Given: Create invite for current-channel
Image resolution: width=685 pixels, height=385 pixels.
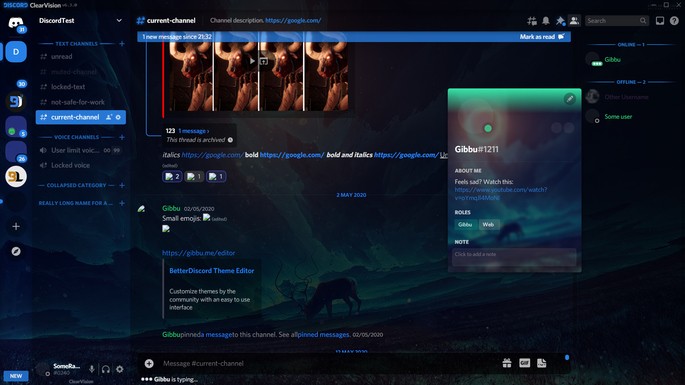Looking at the screenshot, I should point(109,117).
